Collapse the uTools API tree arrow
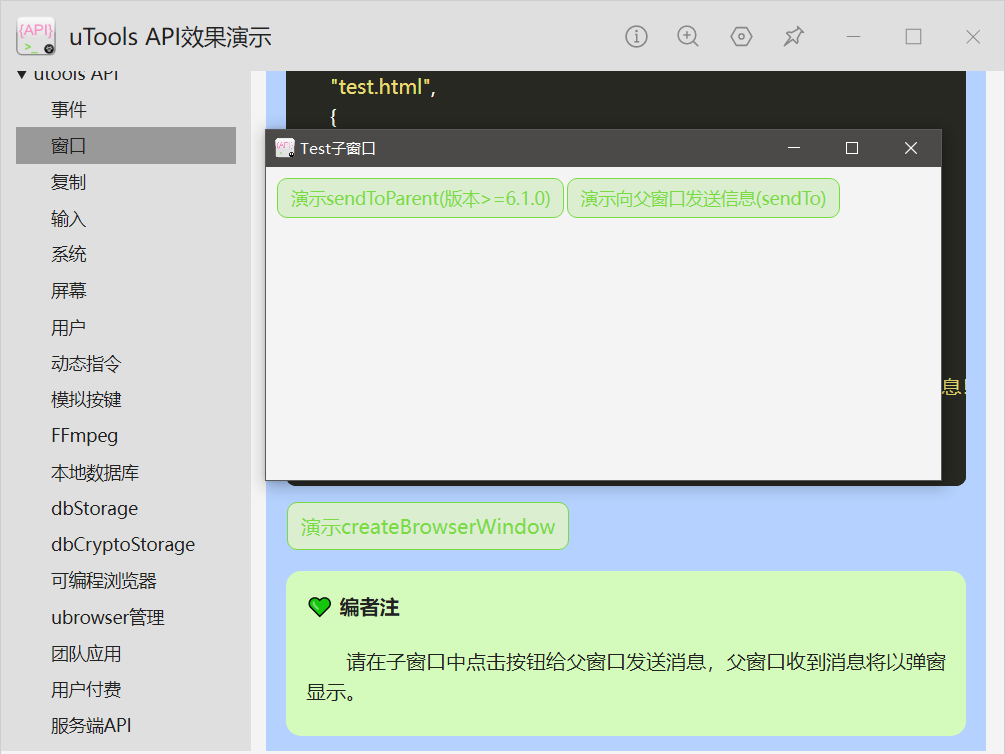This screenshot has height=754, width=1005. tap(22, 75)
